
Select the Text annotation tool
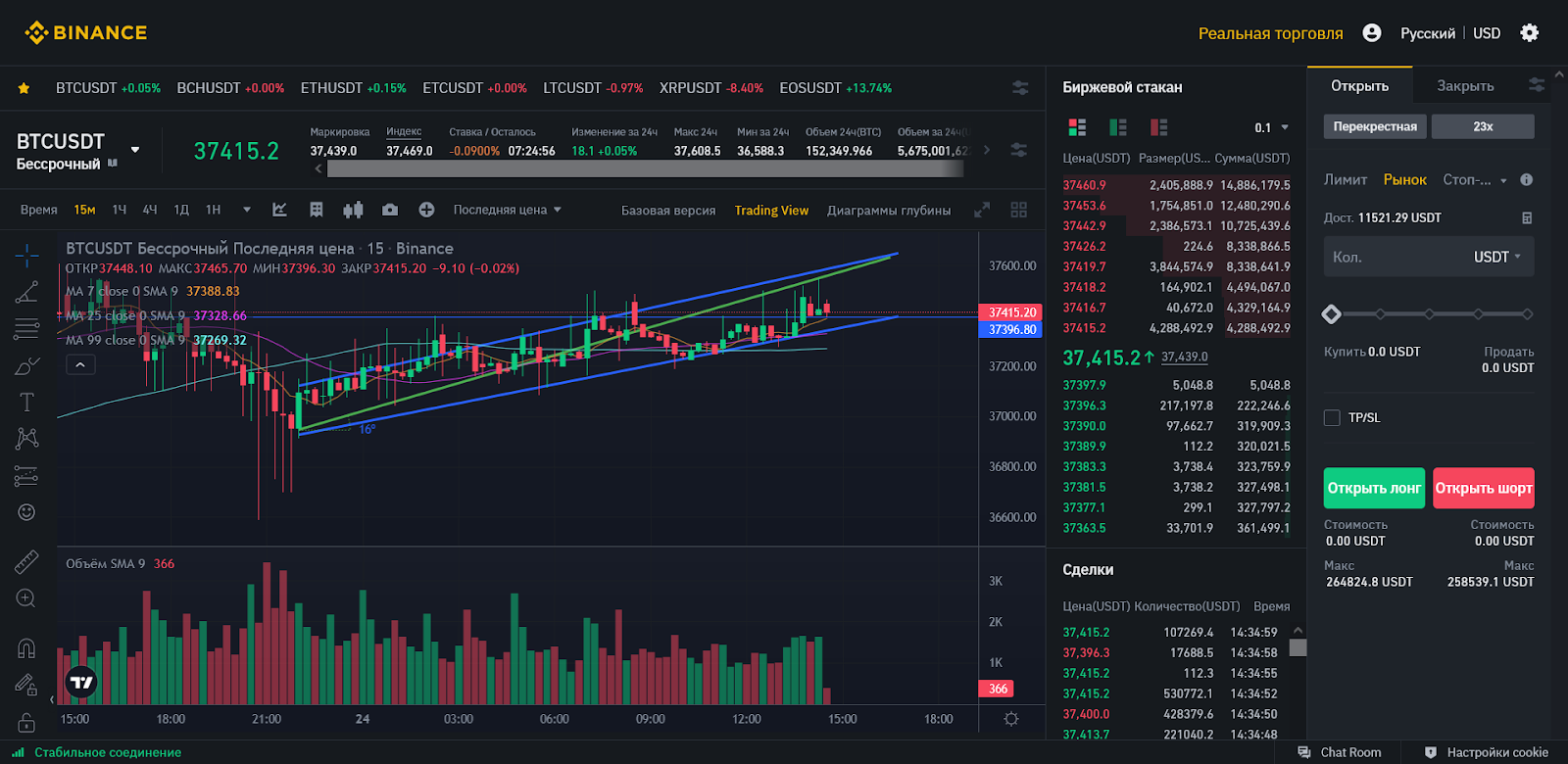coord(26,403)
